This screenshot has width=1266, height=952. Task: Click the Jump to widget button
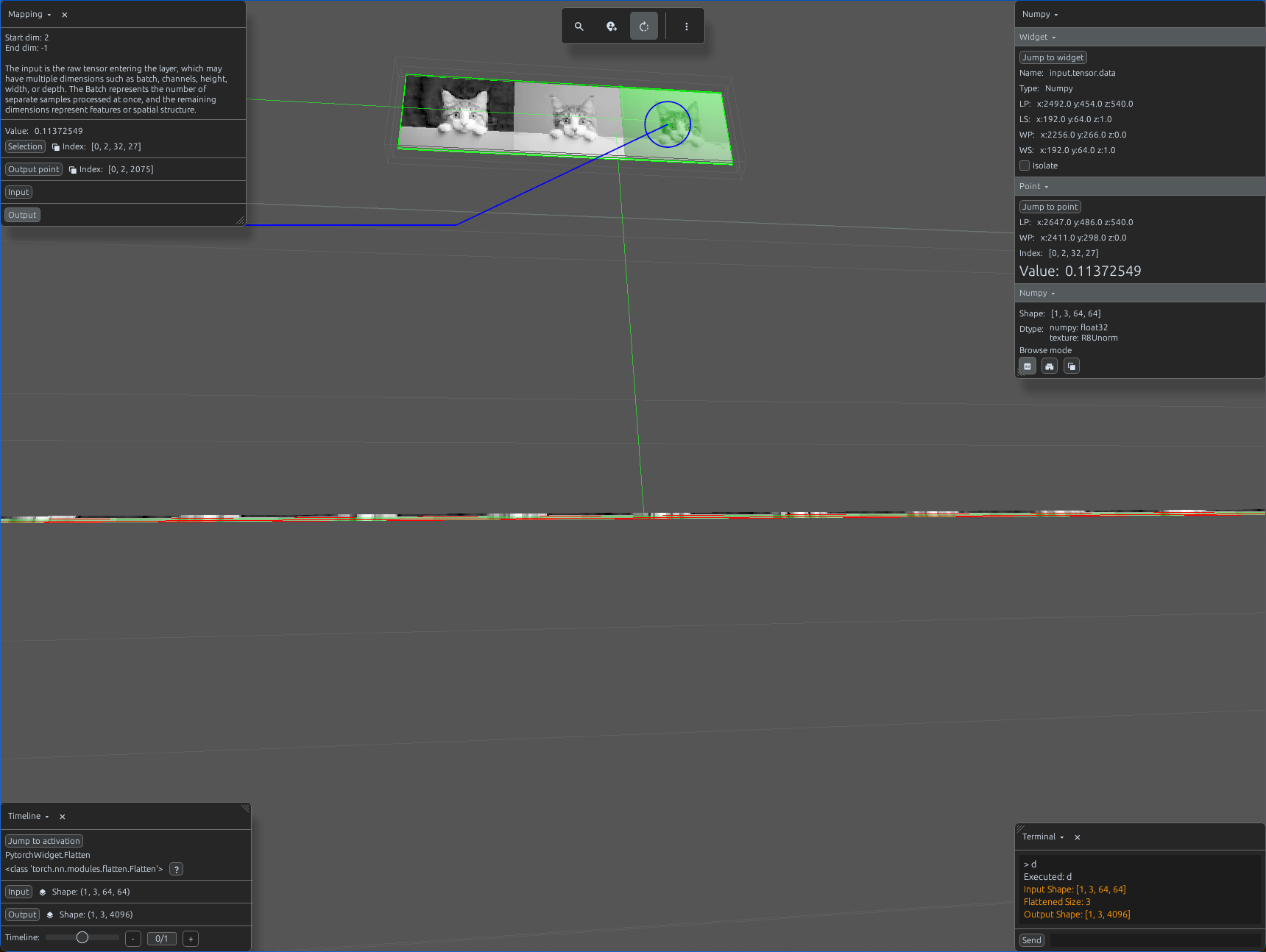(x=1053, y=57)
